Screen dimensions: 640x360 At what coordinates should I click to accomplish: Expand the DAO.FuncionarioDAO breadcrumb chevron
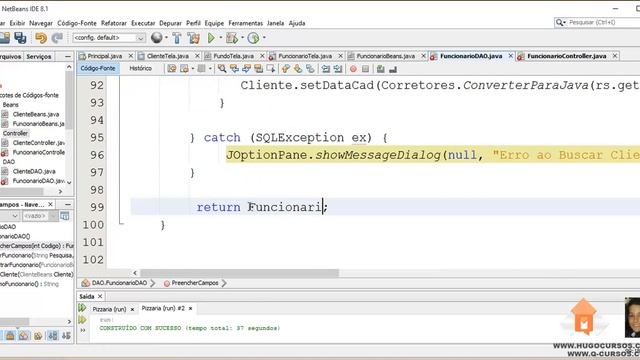click(x=153, y=283)
